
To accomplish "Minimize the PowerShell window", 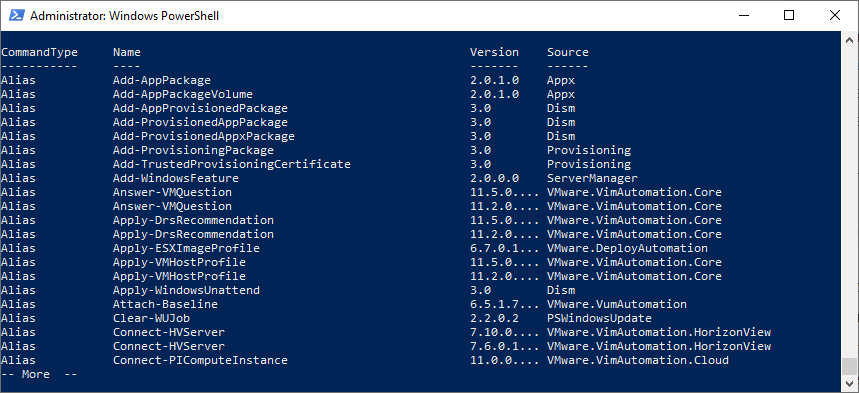I will [x=743, y=15].
